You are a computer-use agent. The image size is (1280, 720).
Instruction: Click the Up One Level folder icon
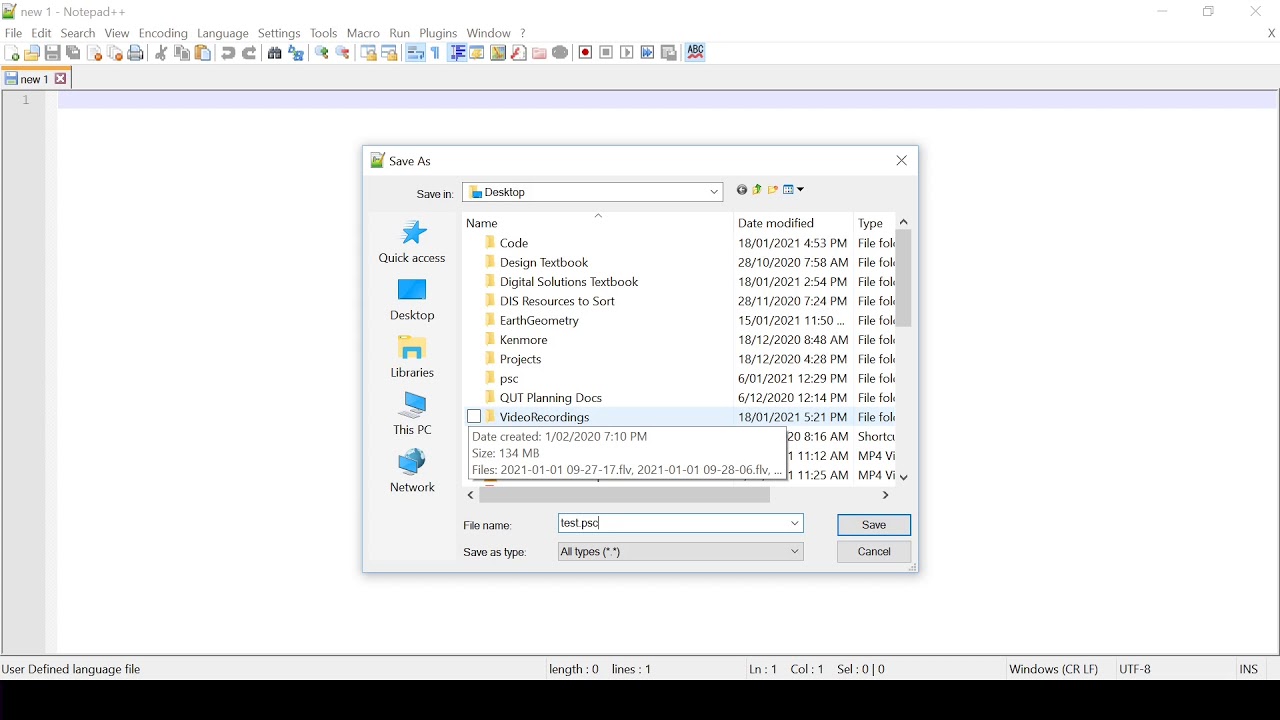click(x=757, y=190)
